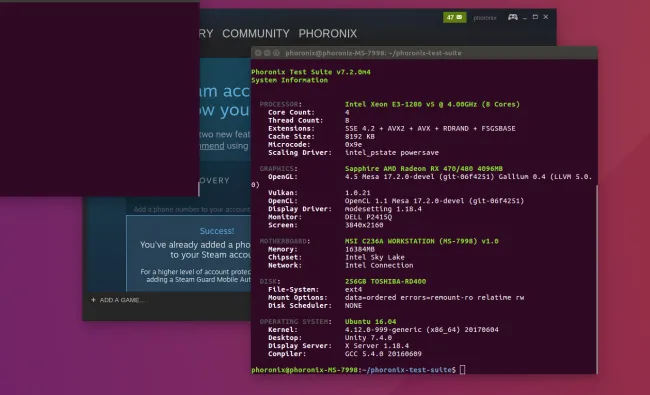Click the terminal title bar text
Viewport: 650px width, 395px height.
(373, 53)
